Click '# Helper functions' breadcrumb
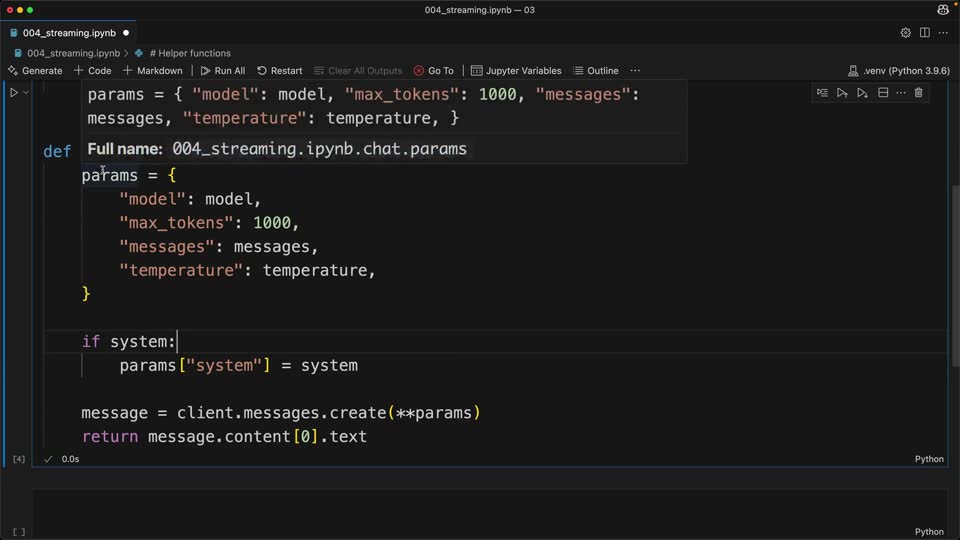Image resolution: width=960 pixels, height=540 pixels. [190, 53]
